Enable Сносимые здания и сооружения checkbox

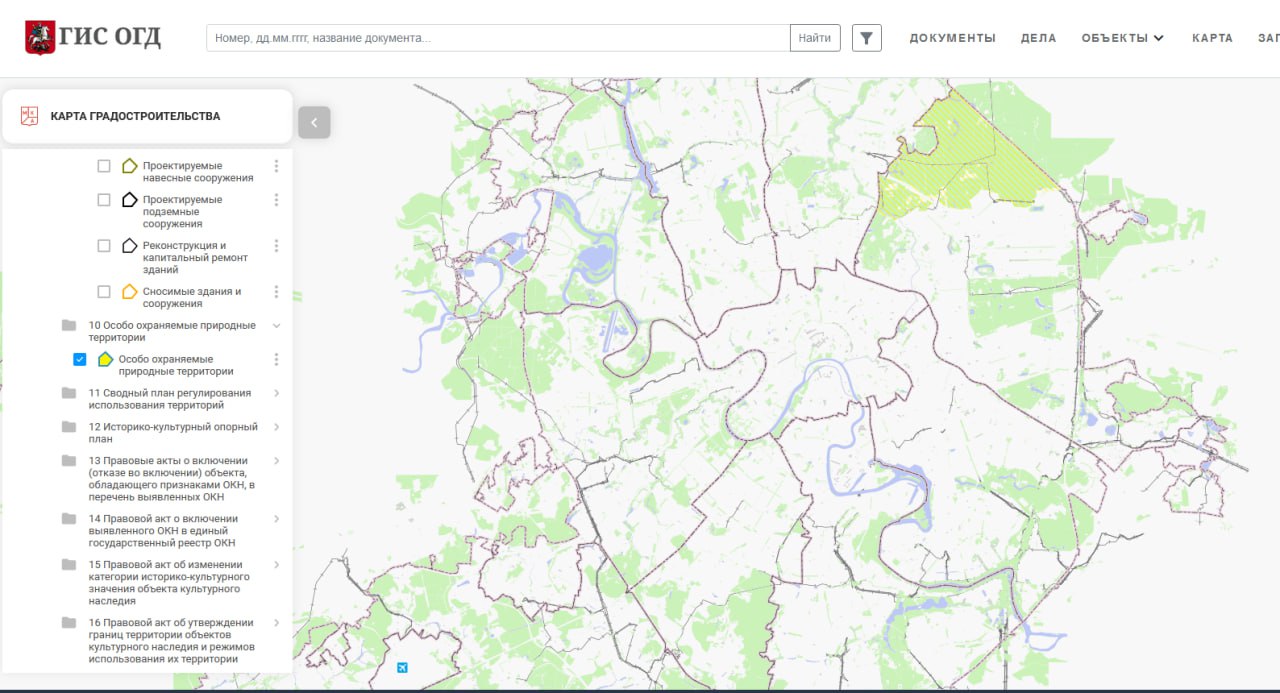tap(104, 292)
